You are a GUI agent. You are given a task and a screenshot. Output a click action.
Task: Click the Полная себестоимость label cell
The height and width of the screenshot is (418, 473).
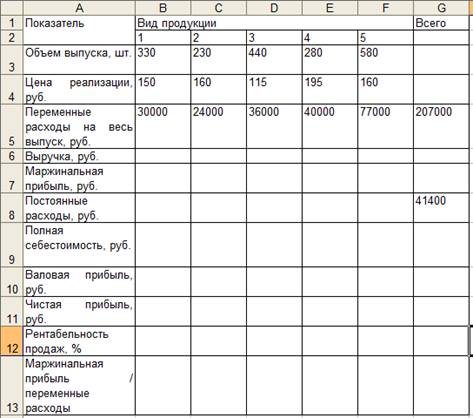point(79,245)
